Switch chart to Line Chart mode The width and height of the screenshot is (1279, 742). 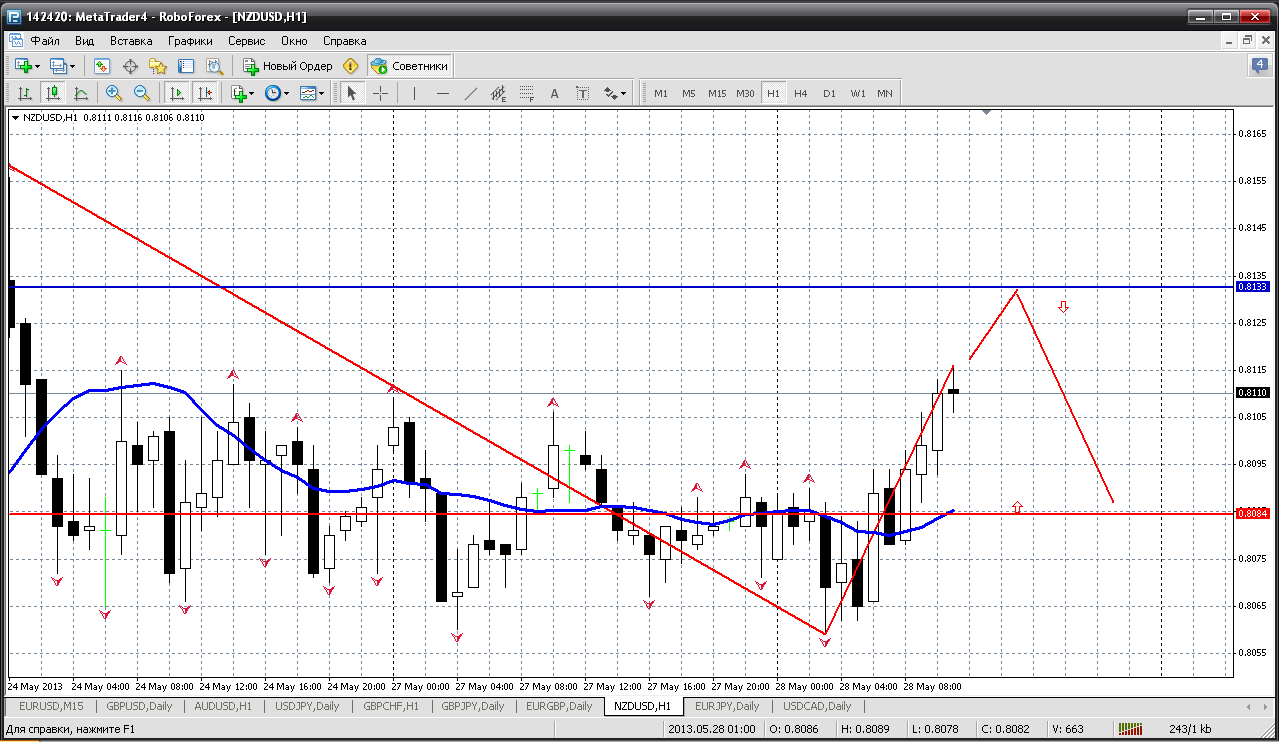(80, 93)
